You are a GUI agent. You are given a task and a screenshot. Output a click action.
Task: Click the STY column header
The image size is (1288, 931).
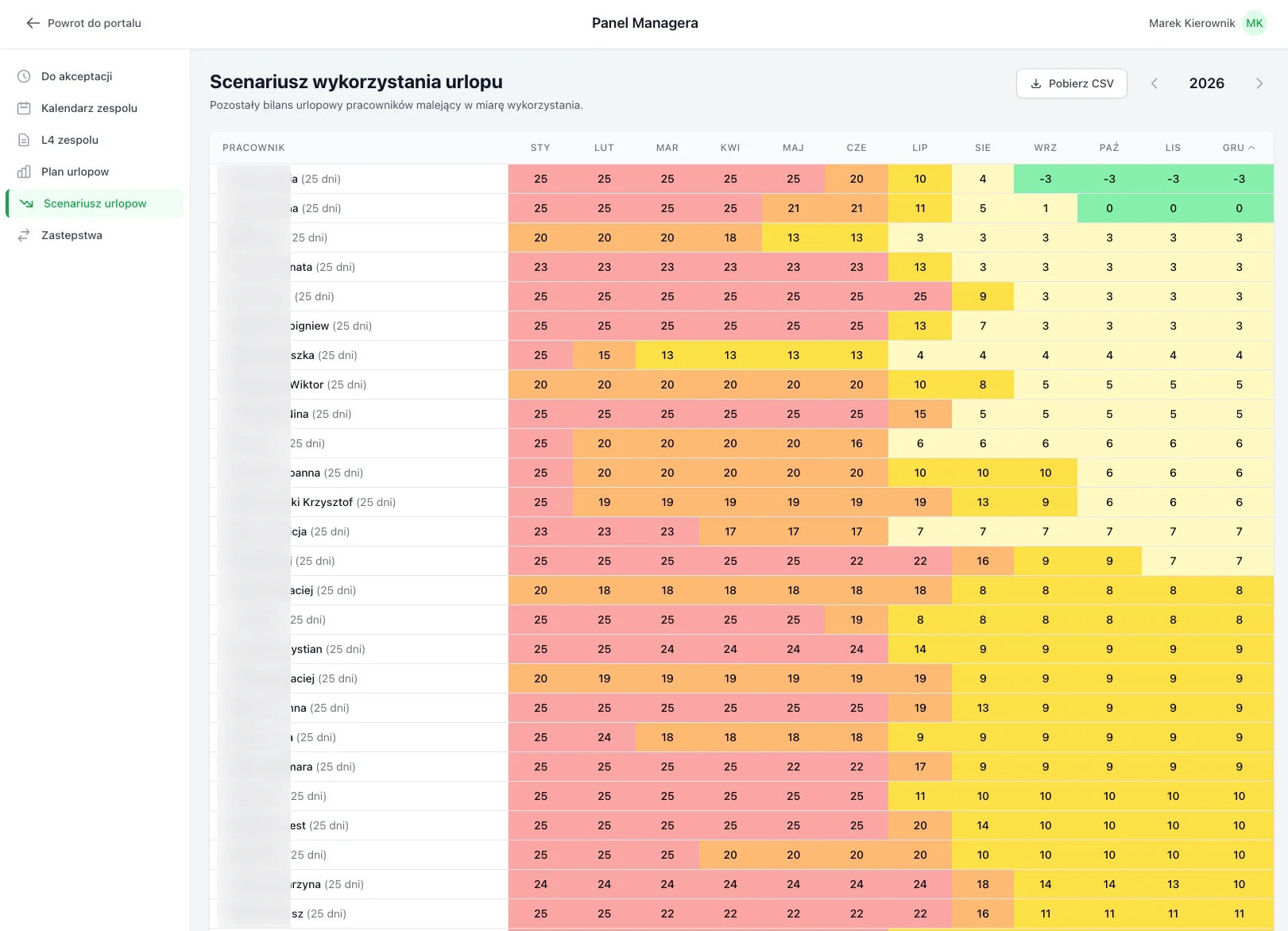pyautogui.click(x=540, y=148)
